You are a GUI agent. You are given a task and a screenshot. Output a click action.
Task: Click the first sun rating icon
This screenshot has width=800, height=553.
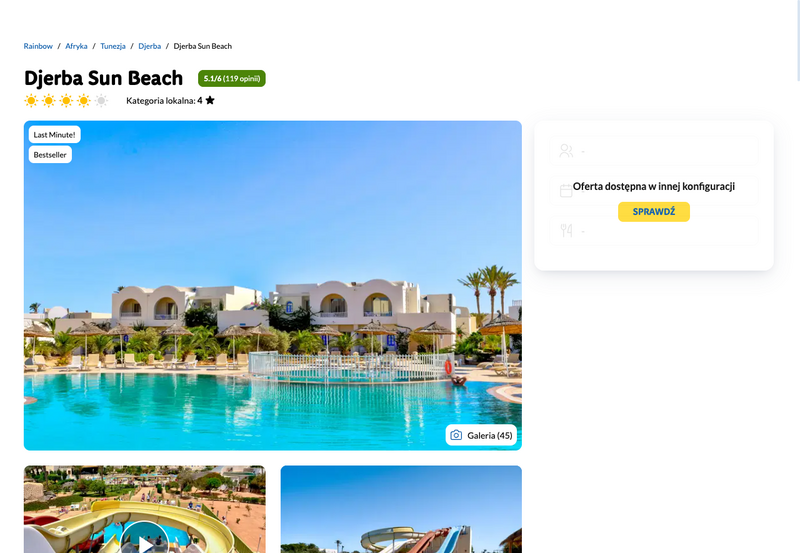31,100
